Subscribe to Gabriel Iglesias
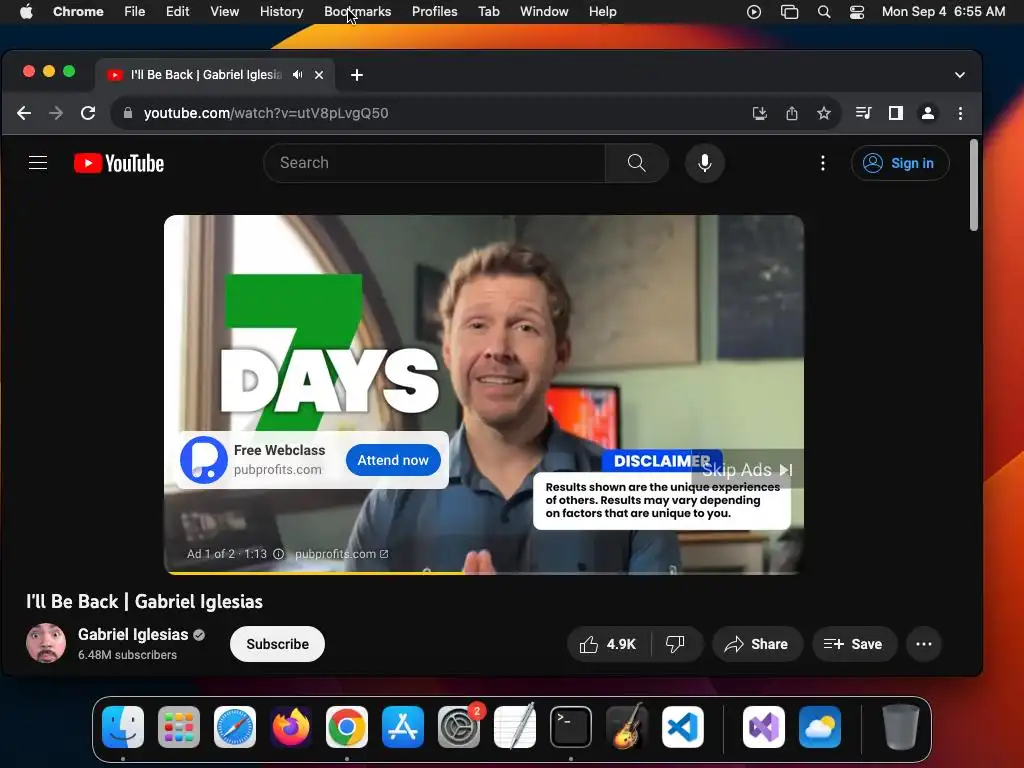The width and height of the screenshot is (1024, 768). (x=277, y=644)
